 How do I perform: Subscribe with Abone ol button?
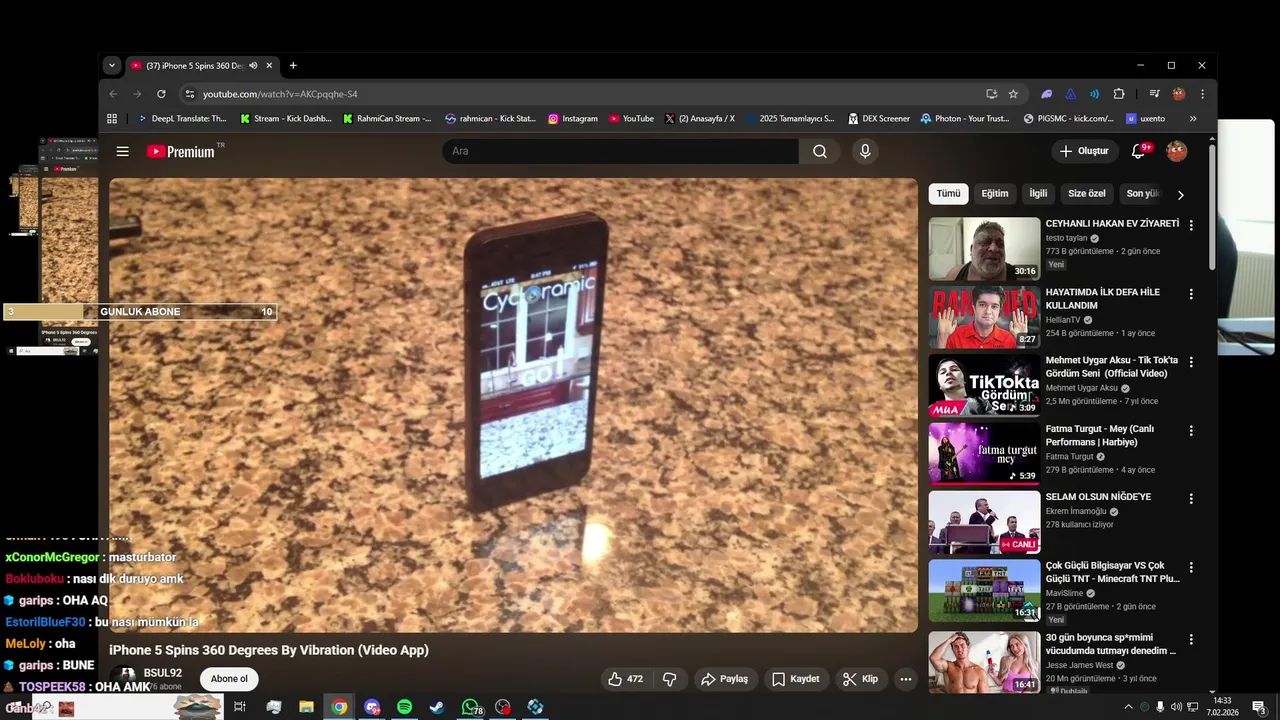(229, 679)
